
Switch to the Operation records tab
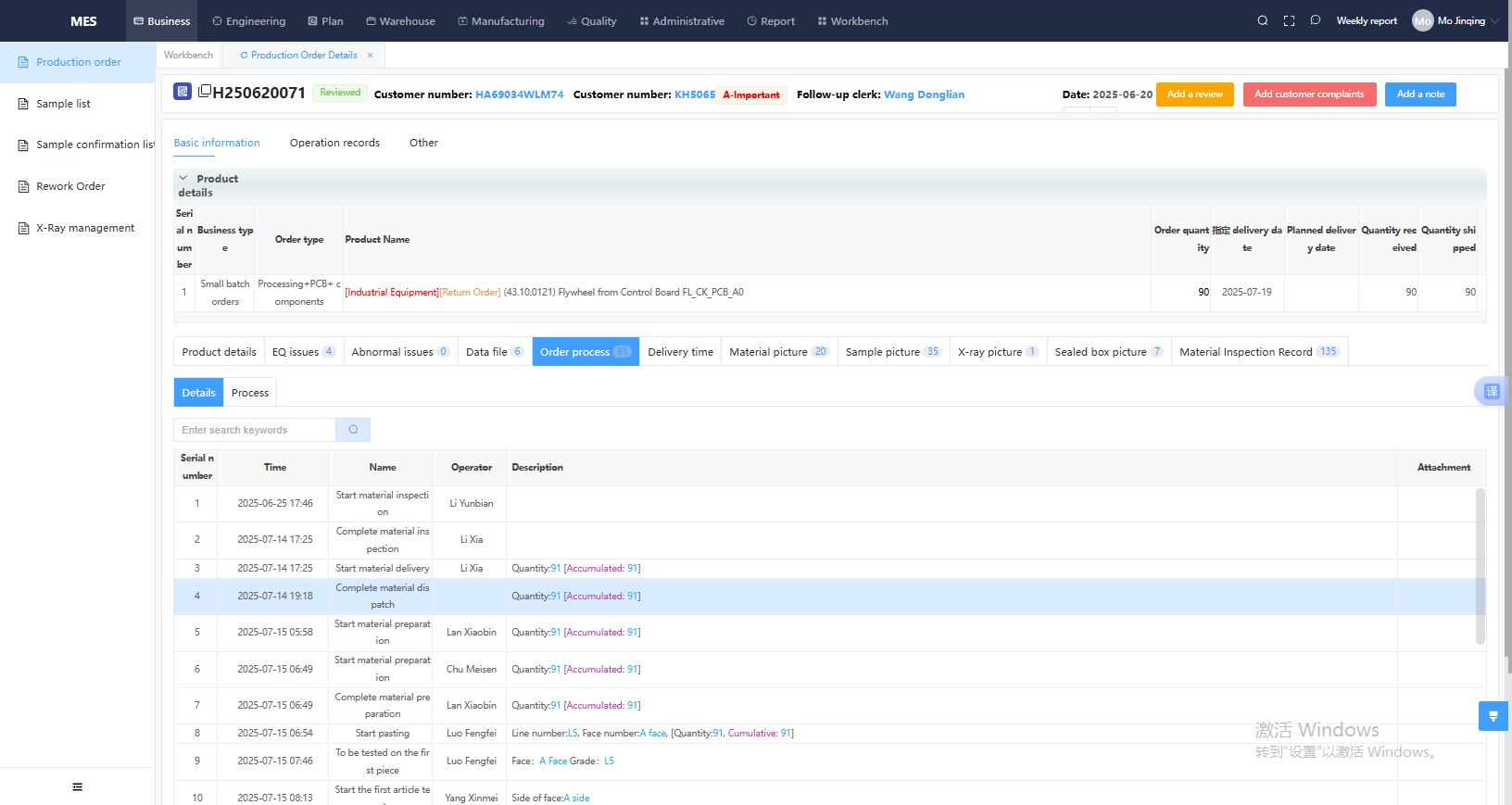click(334, 143)
